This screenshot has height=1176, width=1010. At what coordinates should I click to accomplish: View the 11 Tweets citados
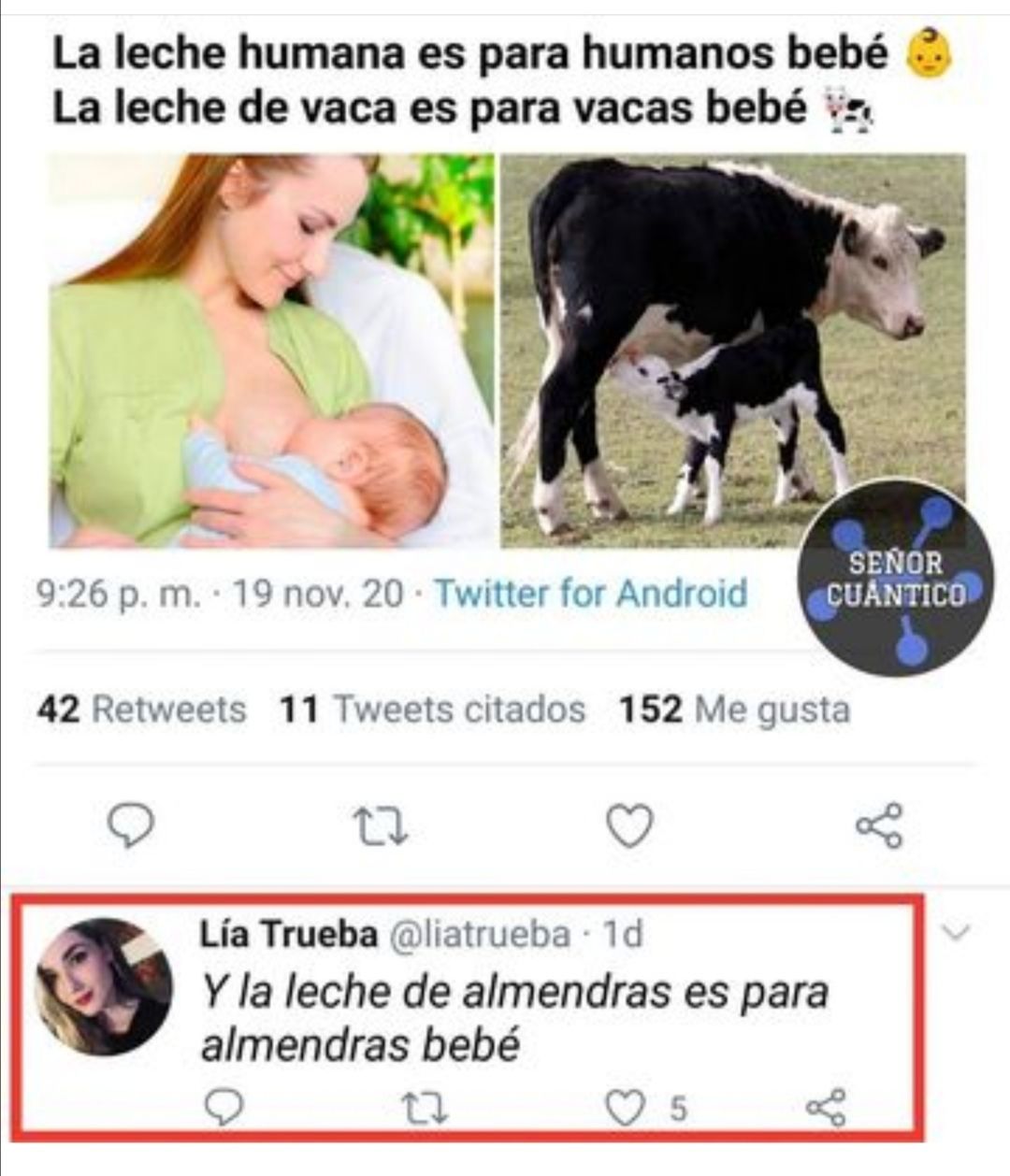[x=433, y=710]
